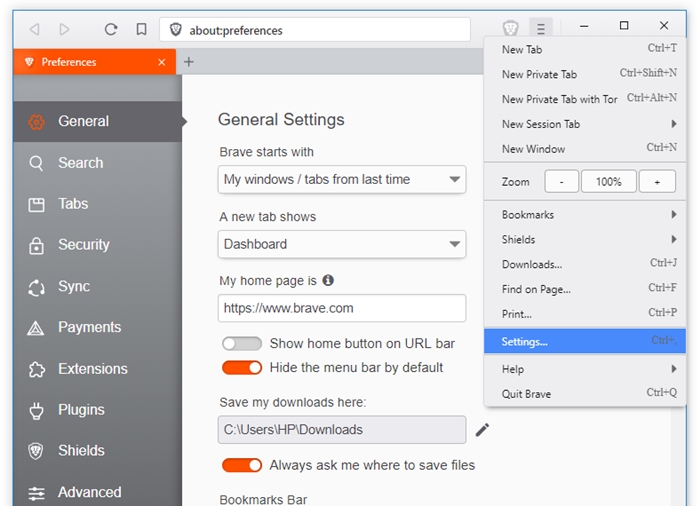Screen dimensions: 700x506
Task: Toggle Hide the menu bar by default
Action: click(242, 368)
